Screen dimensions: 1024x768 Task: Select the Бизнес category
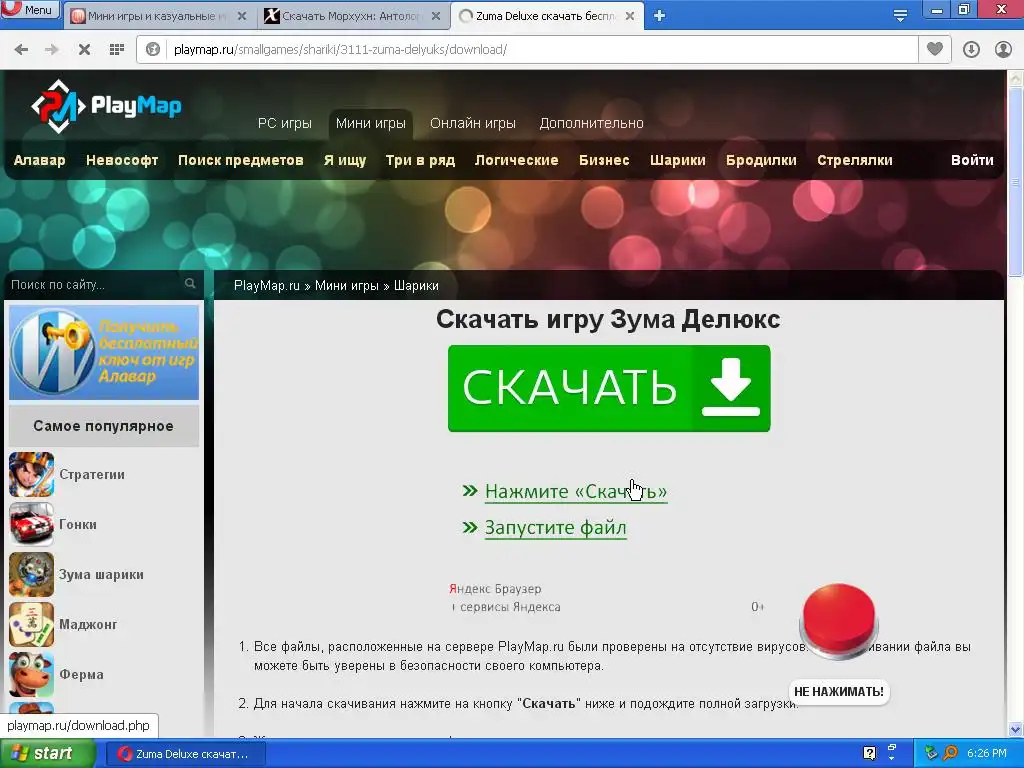coord(604,160)
